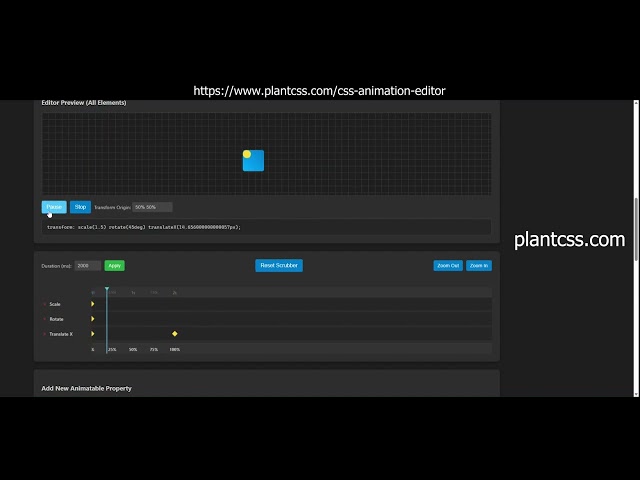640x480 pixels.
Task: Select the Scale start keyframe
Action: click(x=93, y=304)
